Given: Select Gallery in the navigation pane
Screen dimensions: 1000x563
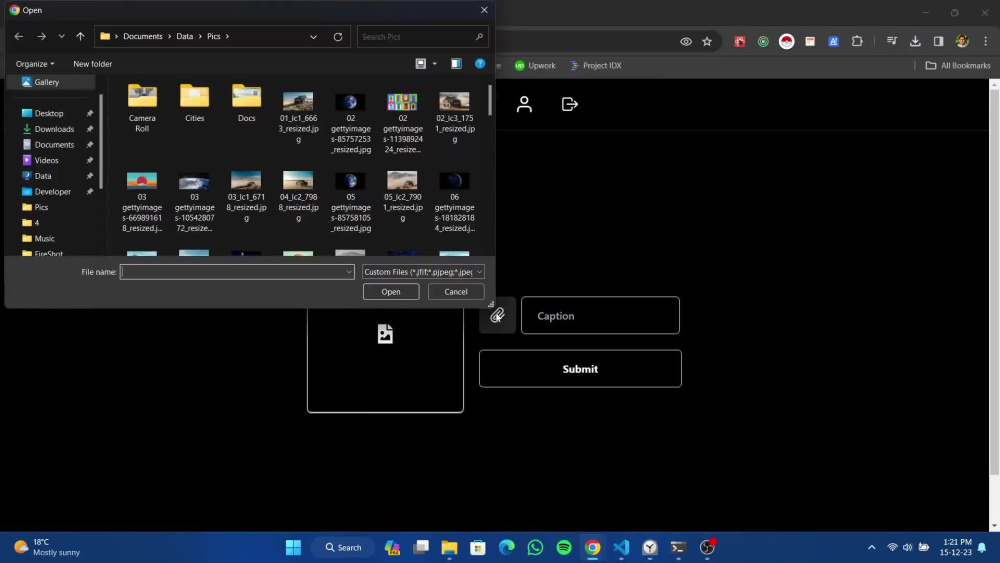Looking at the screenshot, I should (50, 82).
